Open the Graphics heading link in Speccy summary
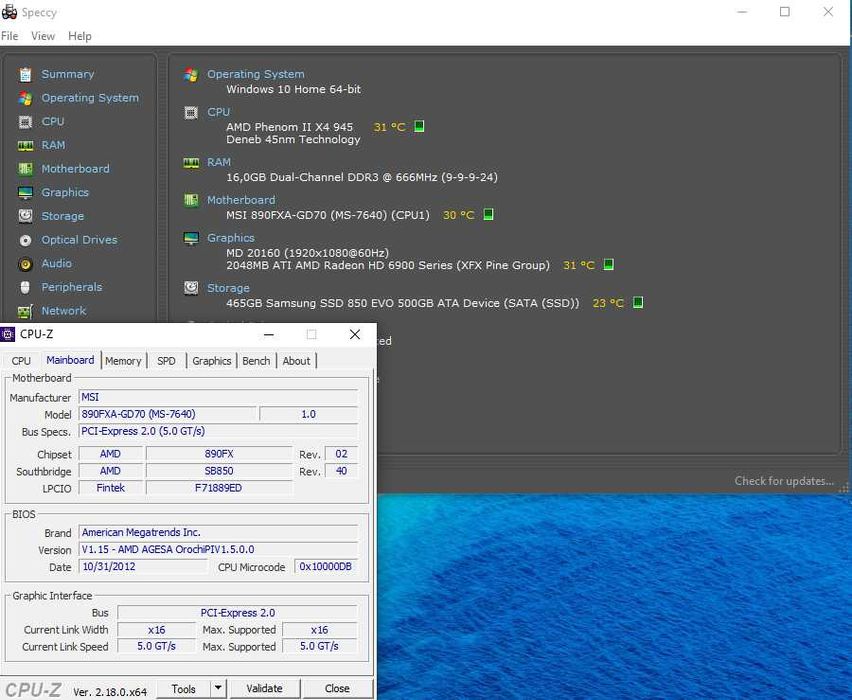The height and width of the screenshot is (700, 852). (230, 238)
